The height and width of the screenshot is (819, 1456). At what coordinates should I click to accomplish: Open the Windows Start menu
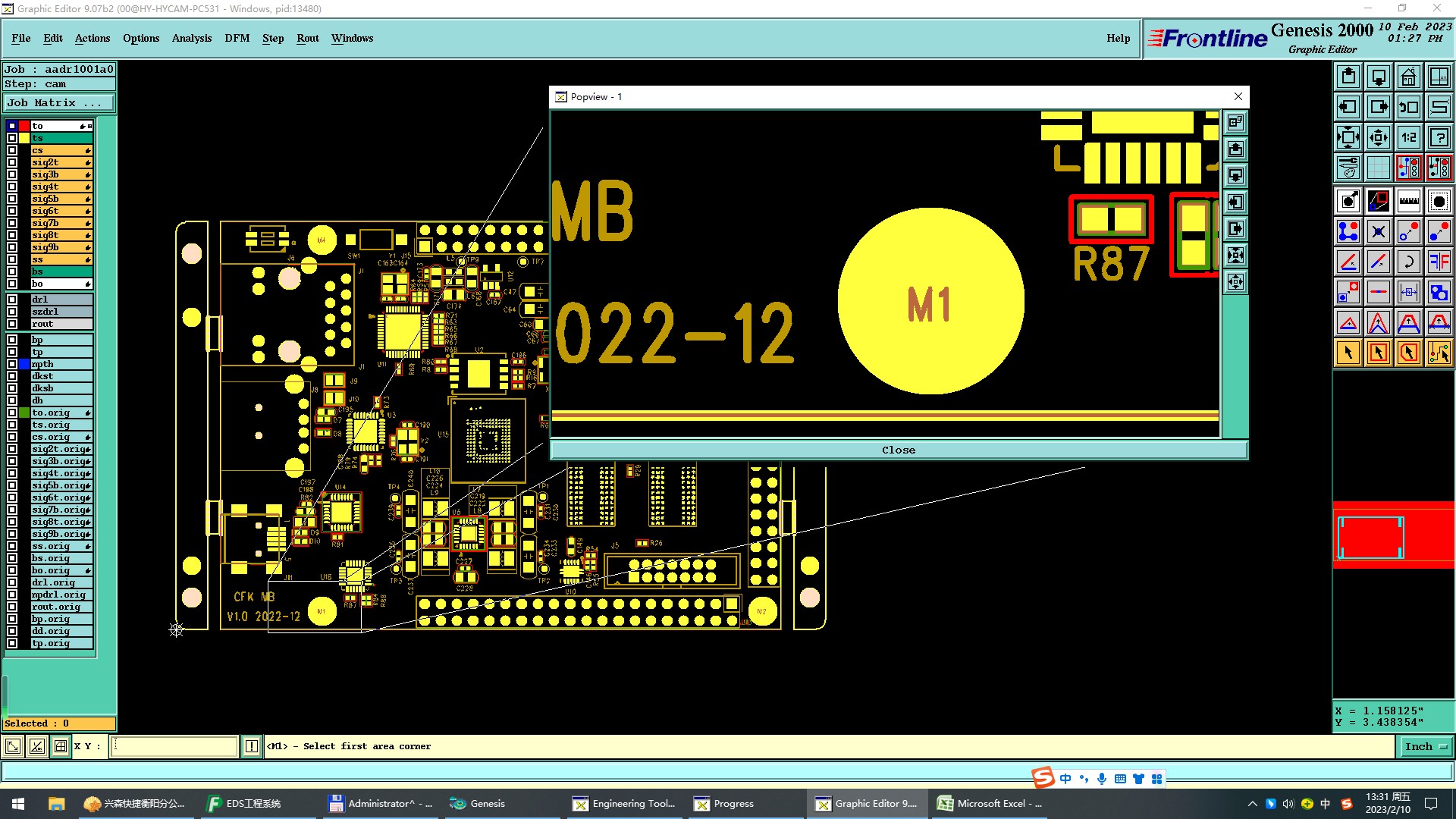18,803
